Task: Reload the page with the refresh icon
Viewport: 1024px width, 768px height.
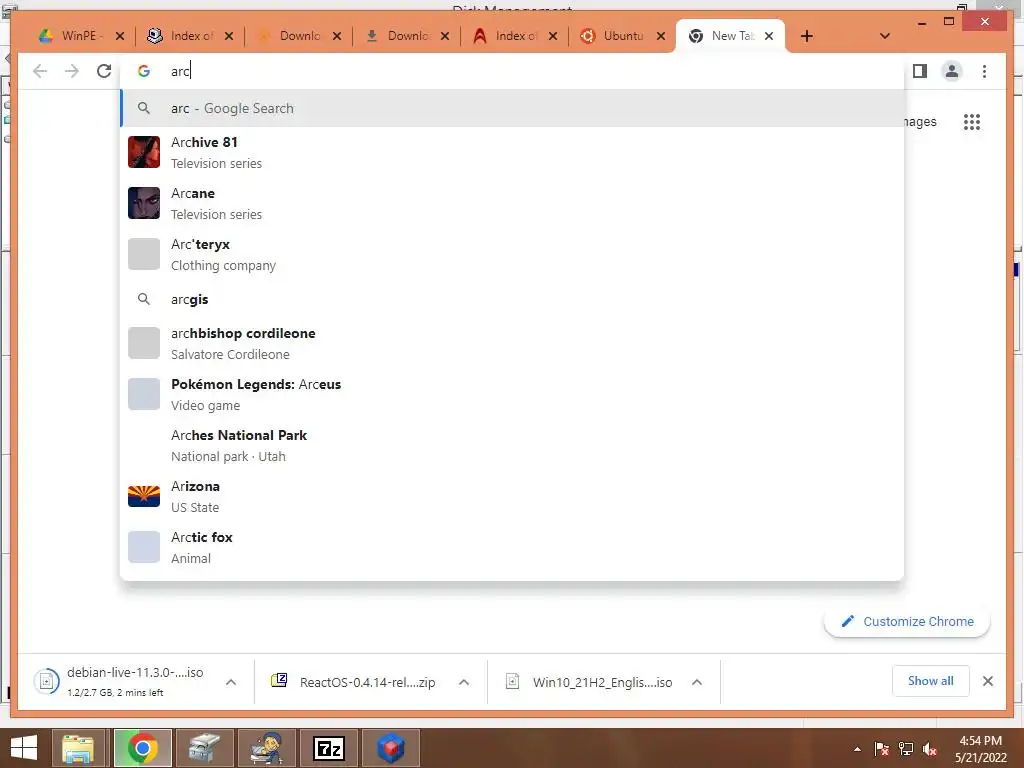Action: pyautogui.click(x=104, y=71)
